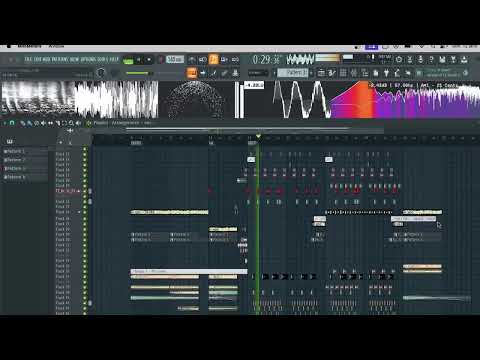This screenshot has height=360, width=480.
Task: Click the magnet snap icon in Playlist toolbar
Action: (12, 123)
